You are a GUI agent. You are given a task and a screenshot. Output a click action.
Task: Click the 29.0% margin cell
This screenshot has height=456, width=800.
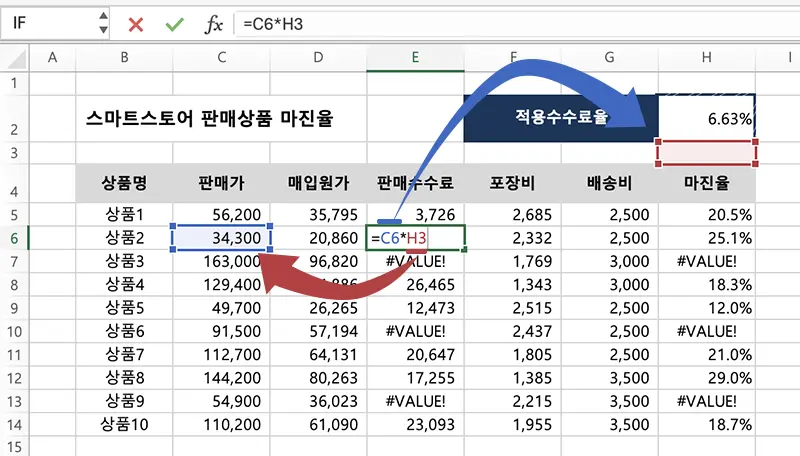[707, 378]
